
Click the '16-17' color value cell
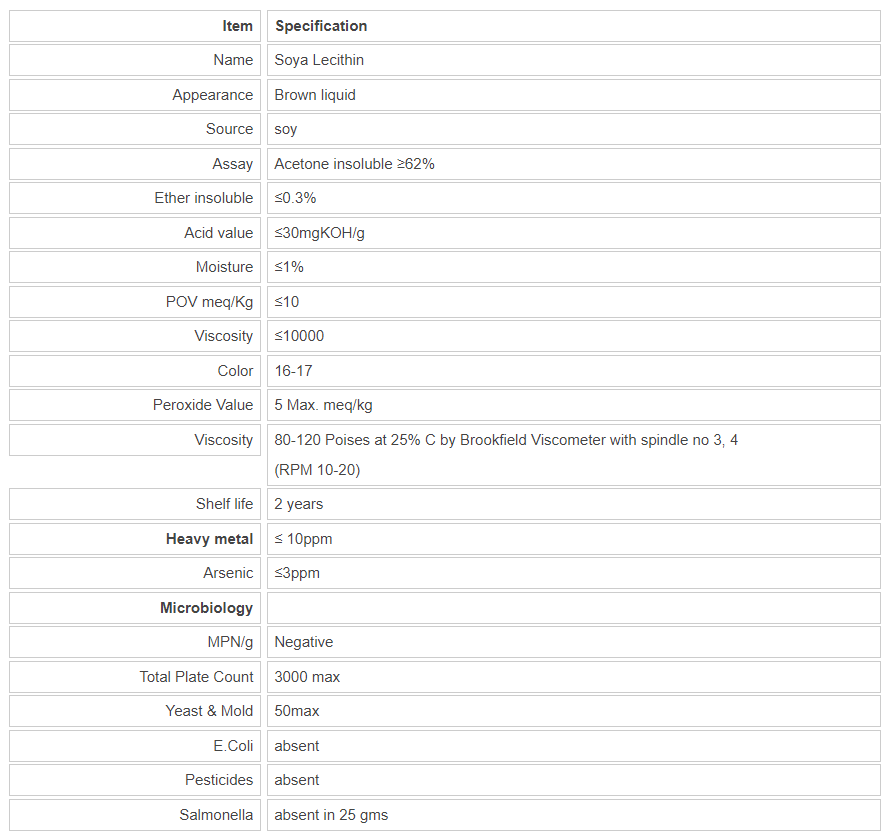tap(293, 371)
